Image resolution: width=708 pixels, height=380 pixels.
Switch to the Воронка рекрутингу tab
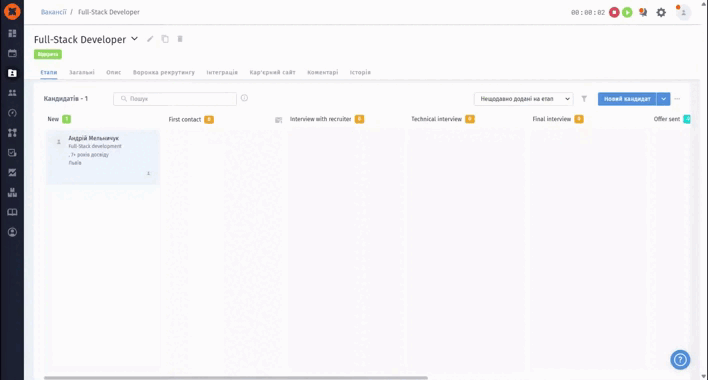click(x=163, y=72)
